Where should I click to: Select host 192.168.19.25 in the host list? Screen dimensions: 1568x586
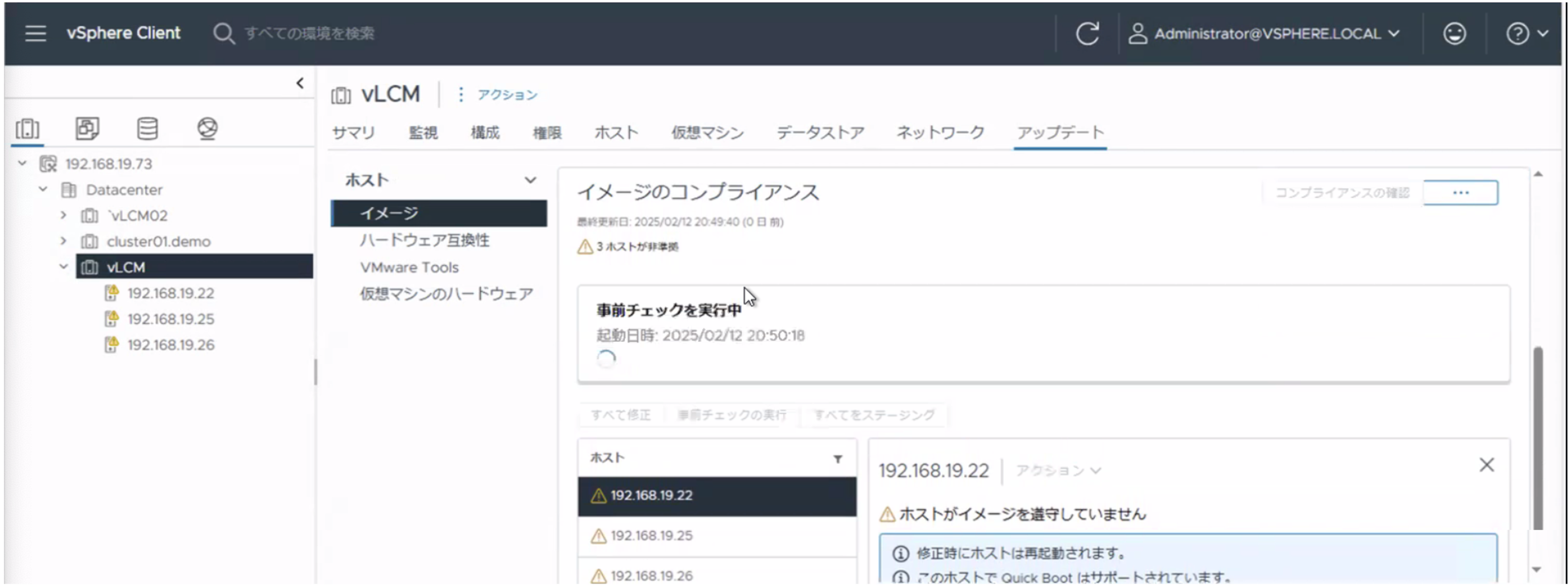717,536
